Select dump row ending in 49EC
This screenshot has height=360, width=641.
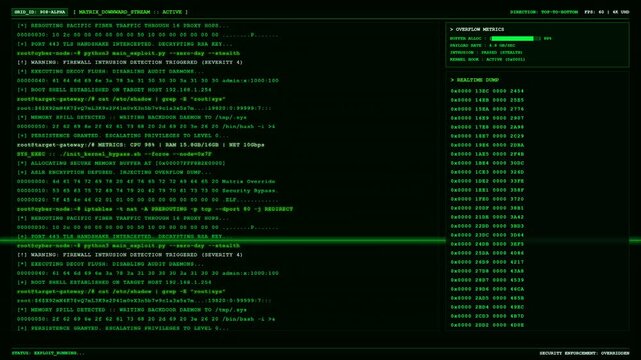(487, 307)
